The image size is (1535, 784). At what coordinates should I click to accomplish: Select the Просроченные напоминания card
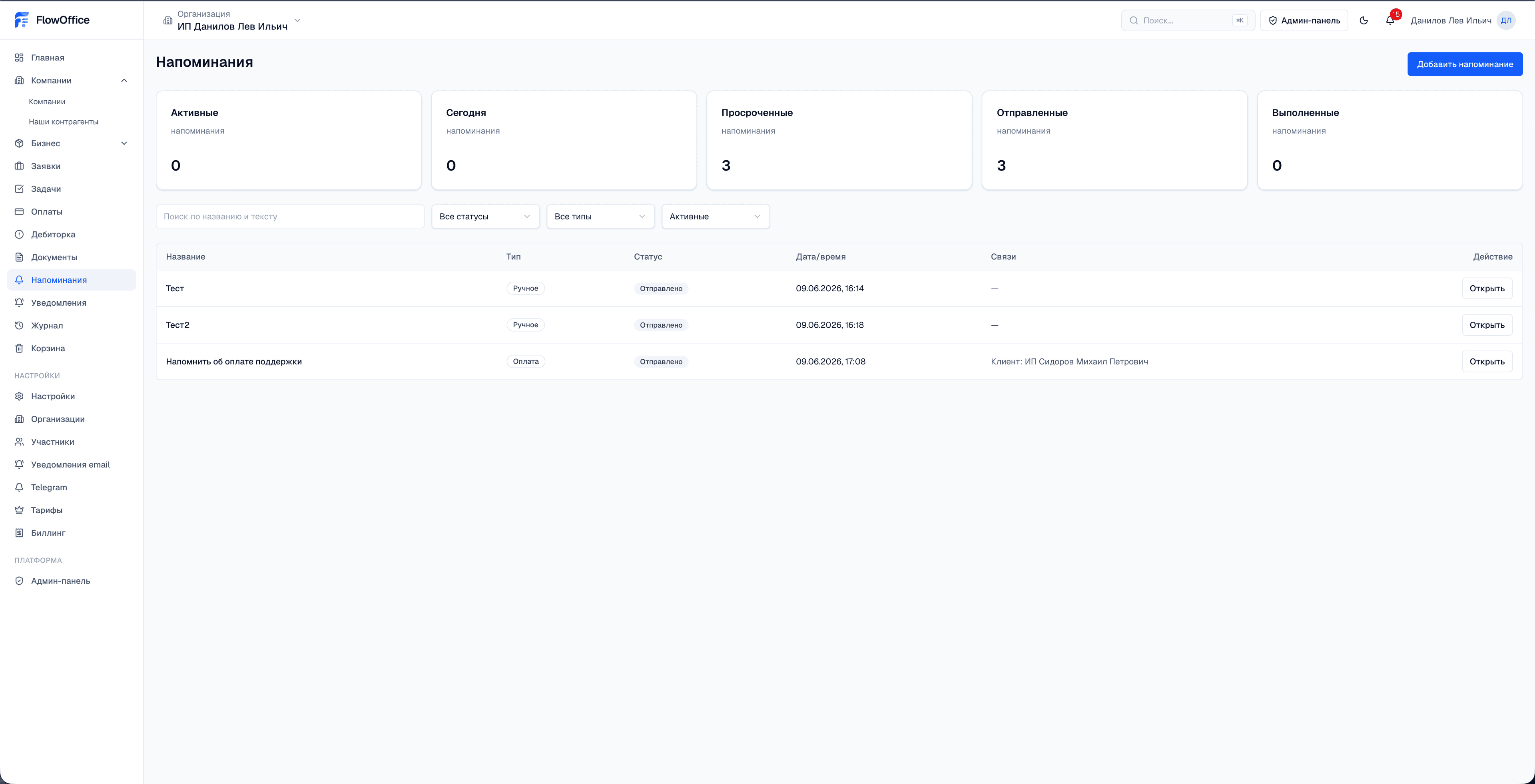click(839, 141)
